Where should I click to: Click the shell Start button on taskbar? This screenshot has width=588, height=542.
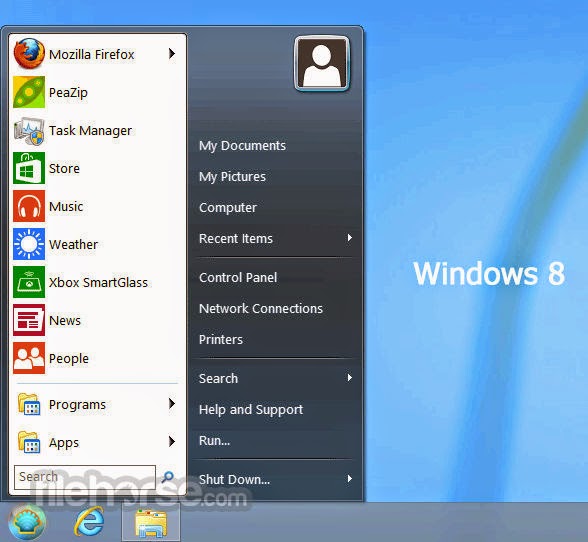[27, 522]
